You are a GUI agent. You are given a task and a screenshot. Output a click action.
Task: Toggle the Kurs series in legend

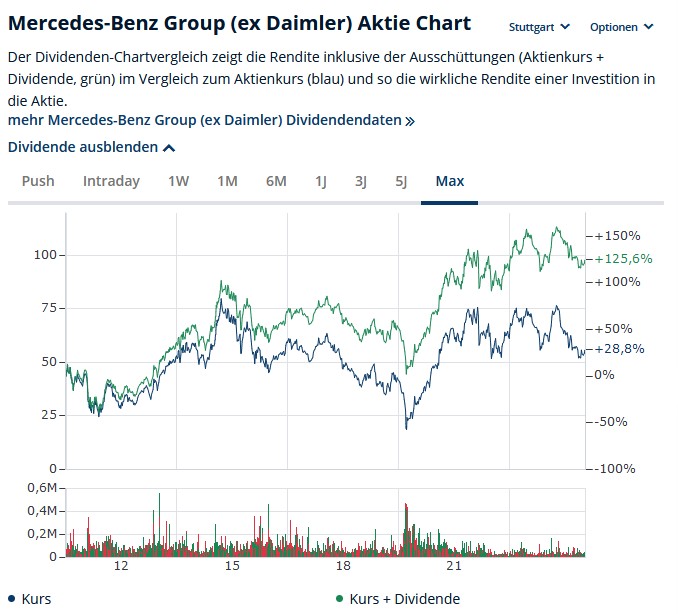coord(34,599)
